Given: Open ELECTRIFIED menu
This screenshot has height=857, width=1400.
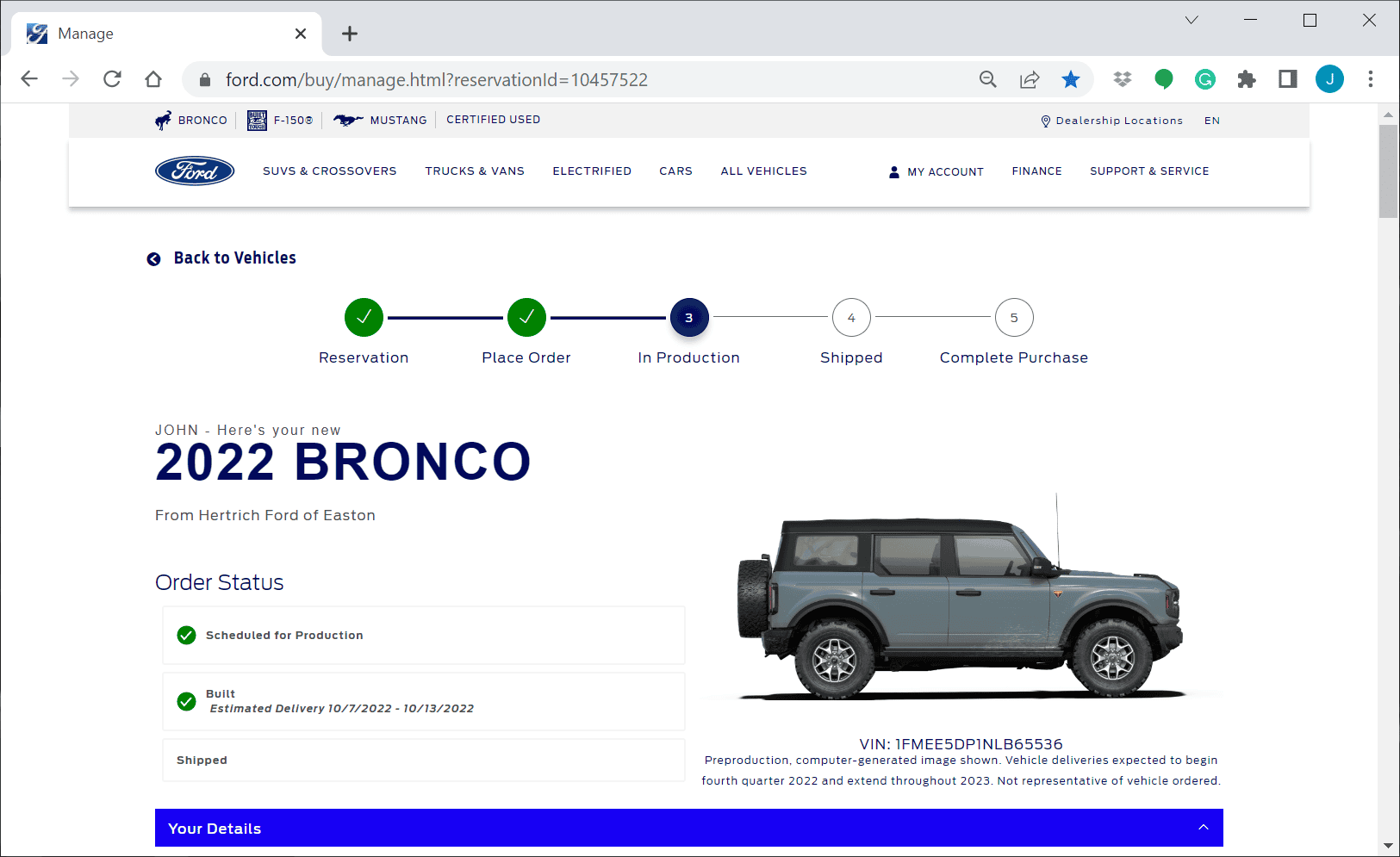Looking at the screenshot, I should tap(592, 171).
